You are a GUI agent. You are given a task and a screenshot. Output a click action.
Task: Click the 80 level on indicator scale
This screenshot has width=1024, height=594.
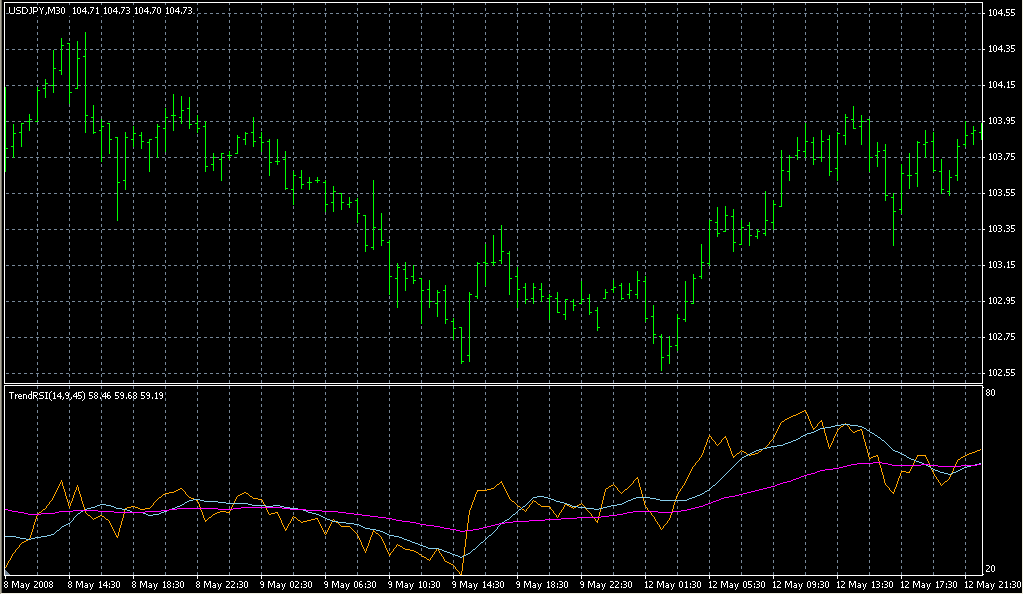click(x=992, y=394)
